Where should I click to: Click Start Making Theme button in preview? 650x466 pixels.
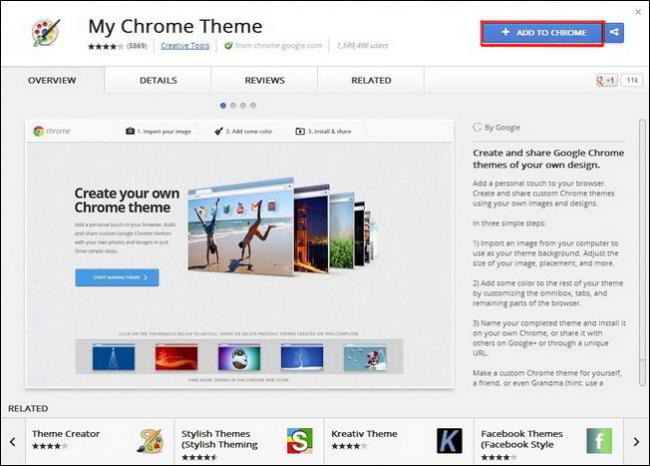coord(117,277)
